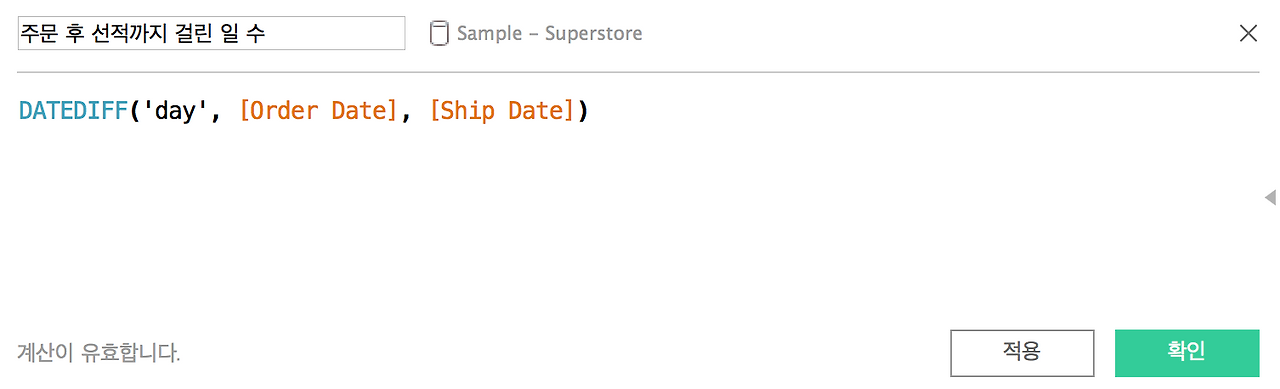Click the word Ship in formula
The width and height of the screenshot is (1280, 389).
(468, 111)
